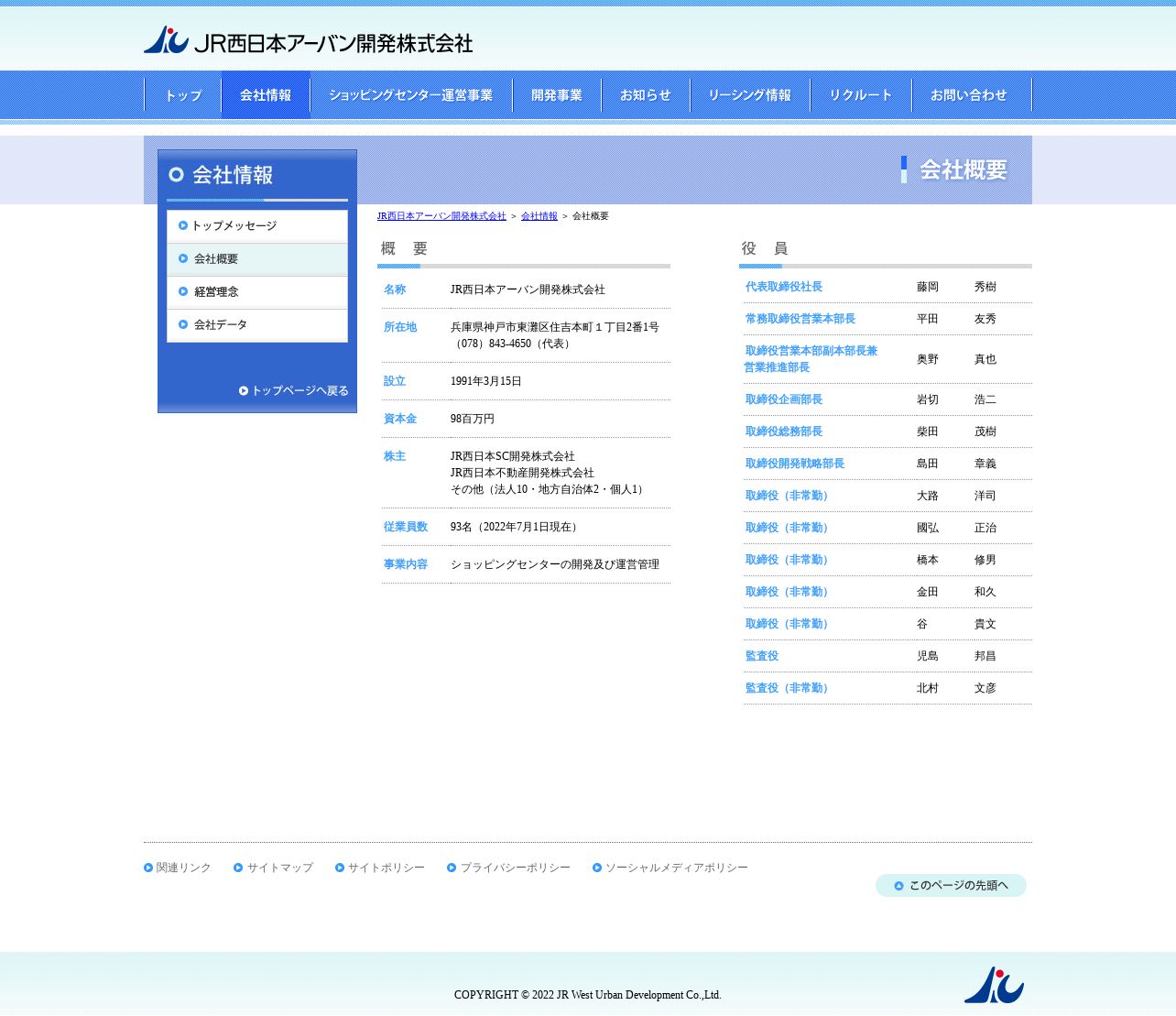1176x1016 pixels.
Task: Select the 会社情報 navigation tab
Action: pos(266,95)
